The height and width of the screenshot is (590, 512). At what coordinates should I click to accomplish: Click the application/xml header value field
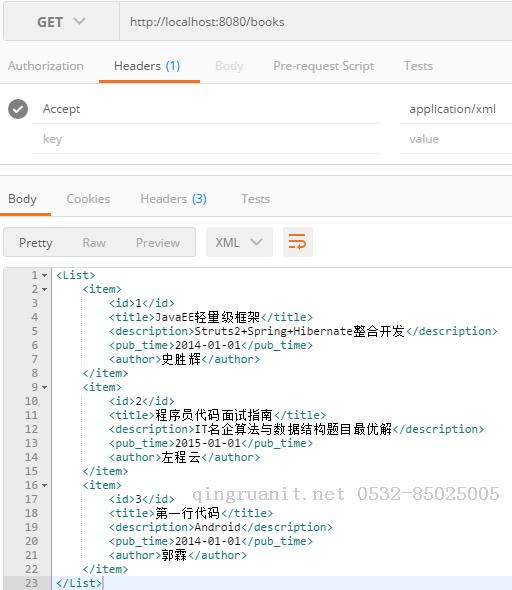456,109
